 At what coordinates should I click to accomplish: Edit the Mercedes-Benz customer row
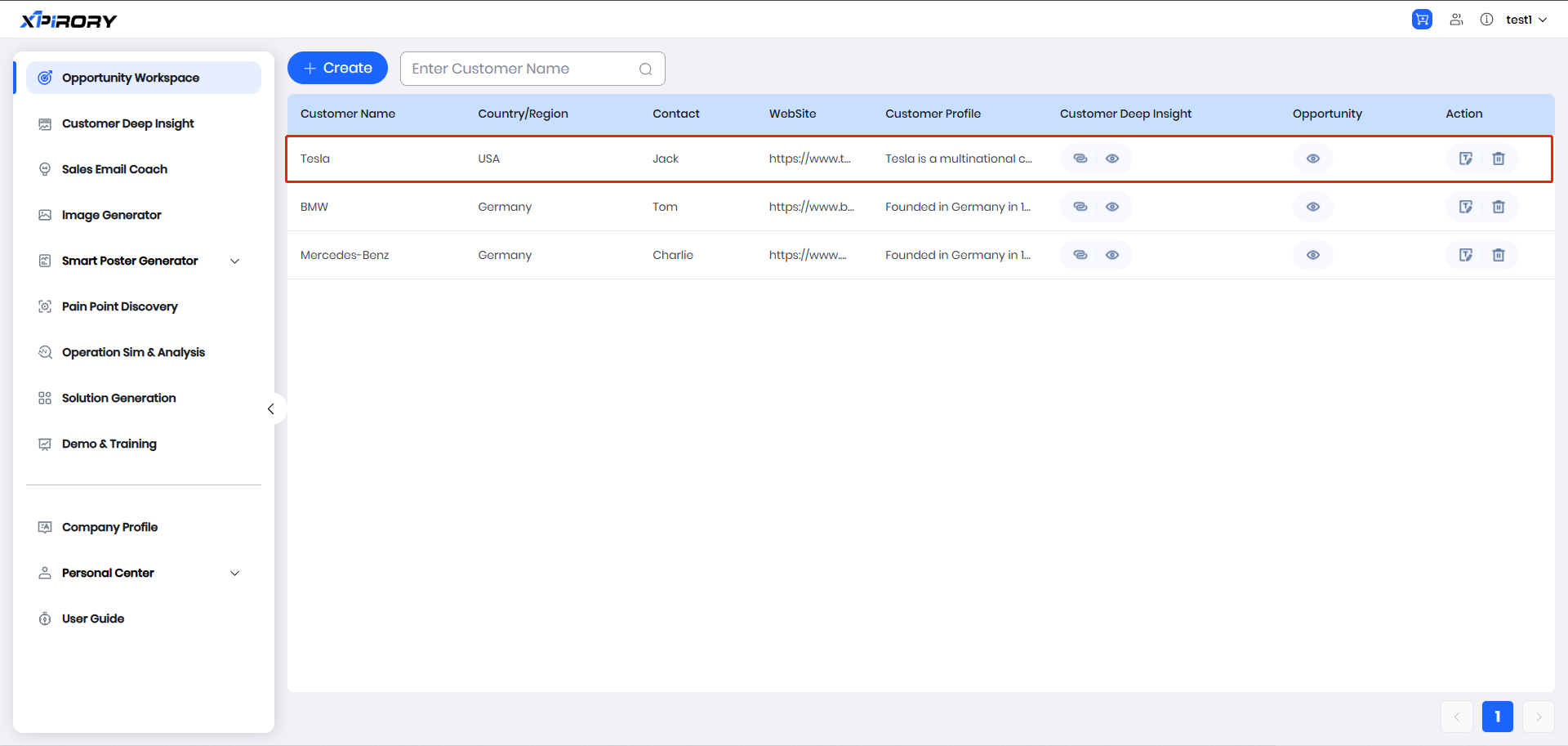[x=1466, y=255]
